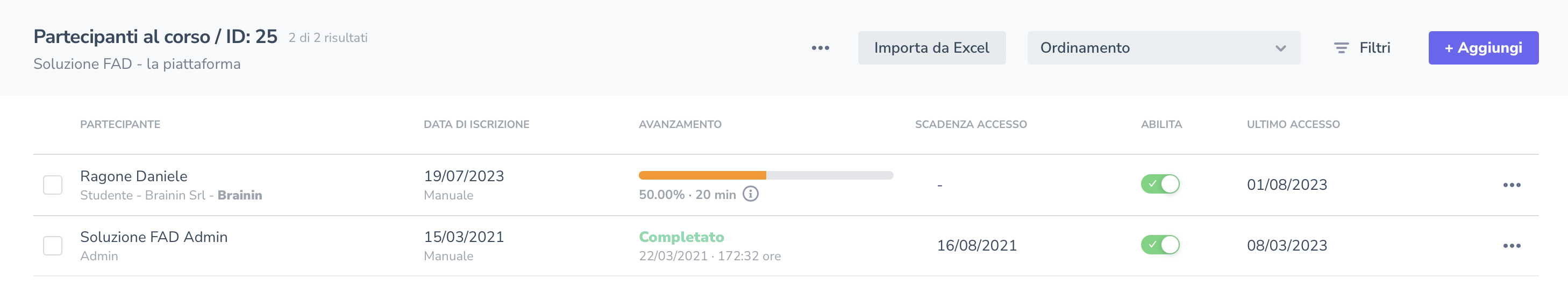This screenshot has width=1568, height=285.
Task: Open row actions for Soluzione FAD Admin
Action: pos(1512,246)
